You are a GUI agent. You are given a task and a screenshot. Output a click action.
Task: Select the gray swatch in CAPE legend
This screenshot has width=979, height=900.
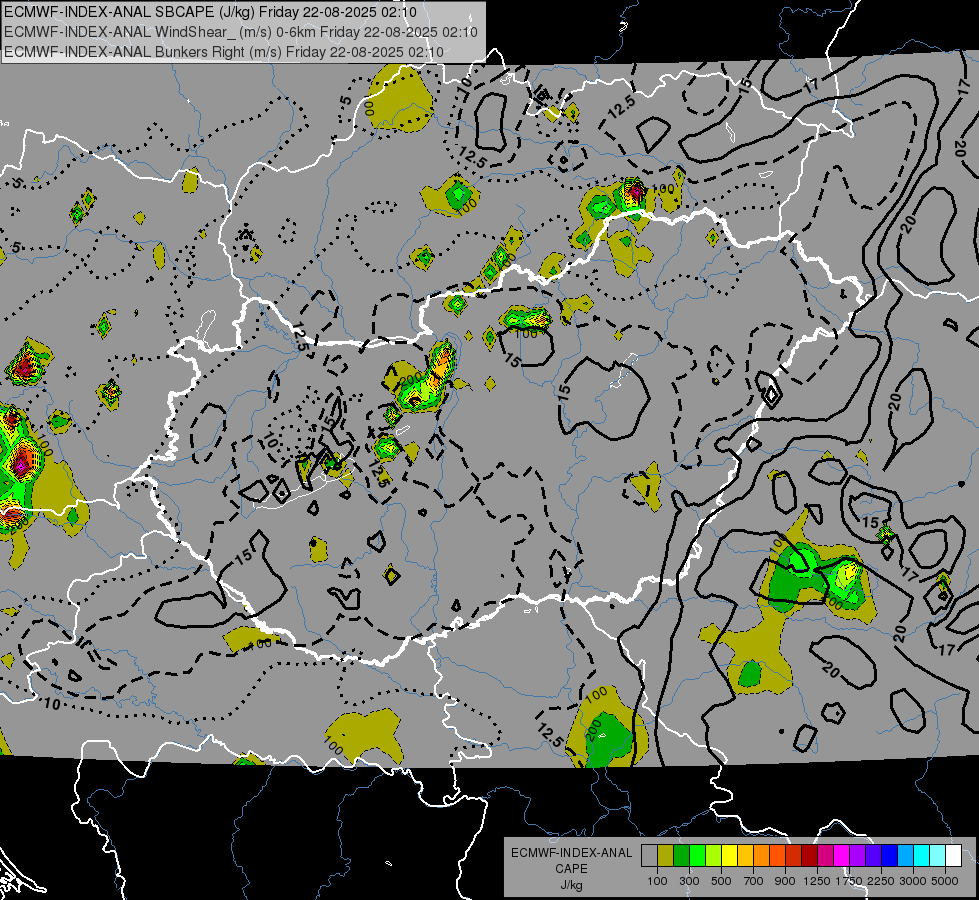[649, 856]
